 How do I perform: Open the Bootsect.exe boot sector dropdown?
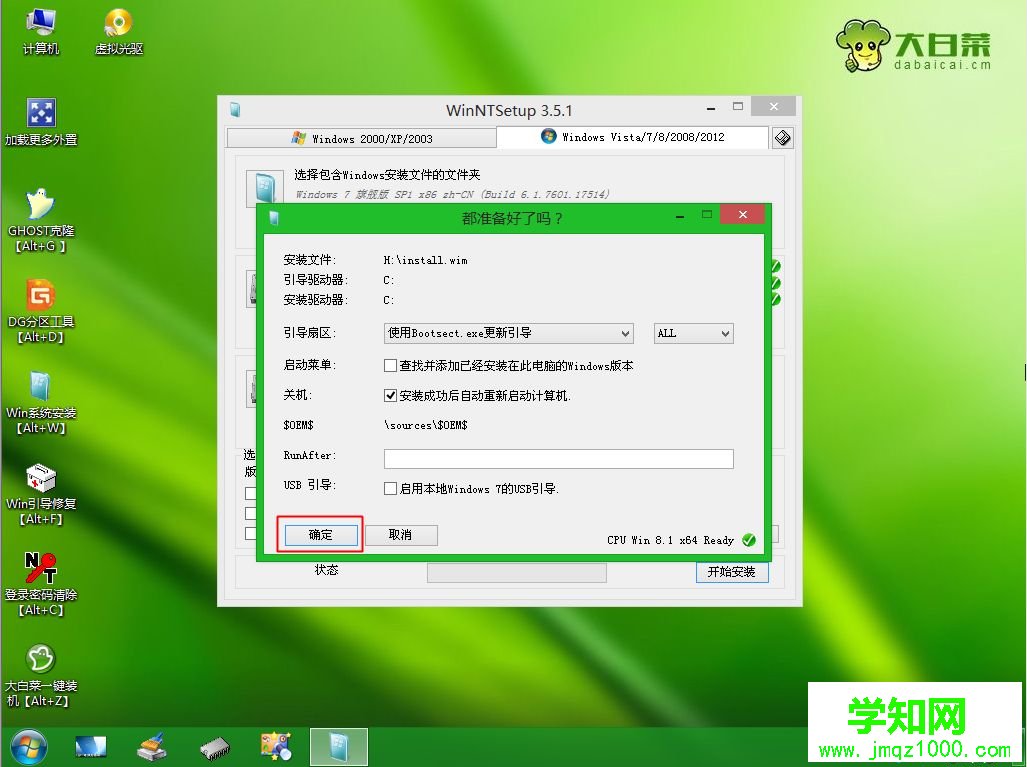tap(627, 333)
